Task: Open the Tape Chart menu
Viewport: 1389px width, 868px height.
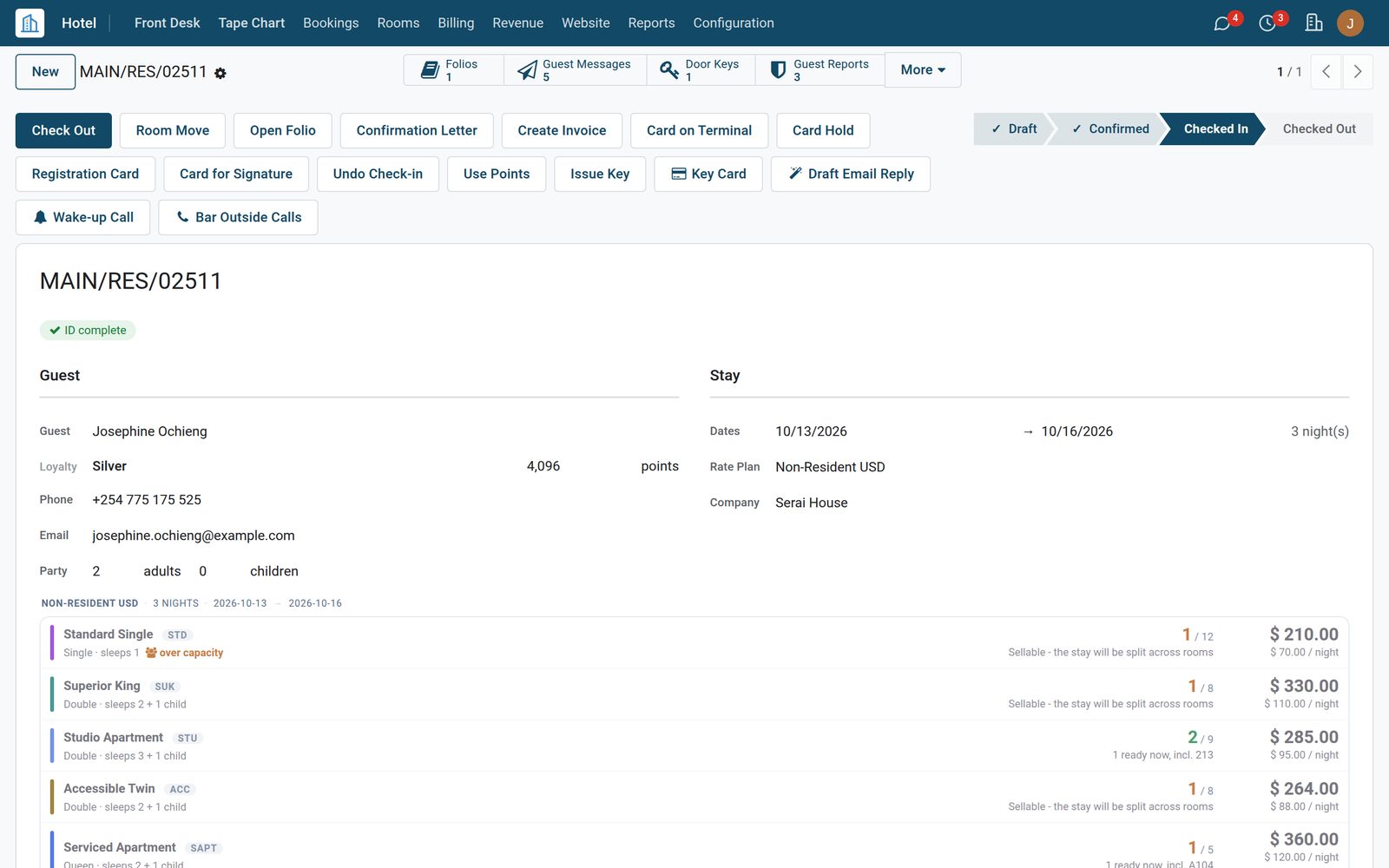Action: [251, 23]
